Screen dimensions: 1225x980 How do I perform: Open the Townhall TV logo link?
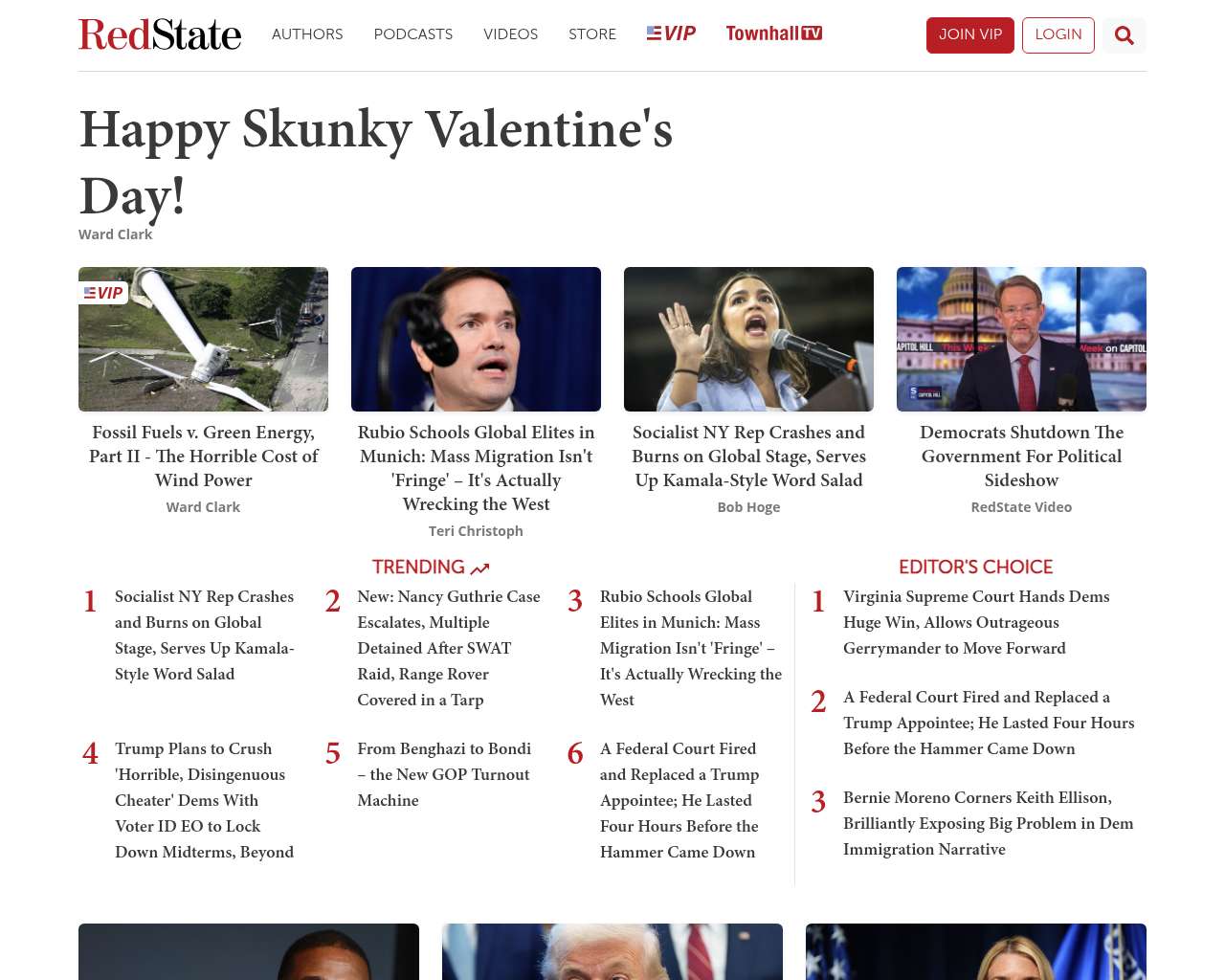coord(774,33)
